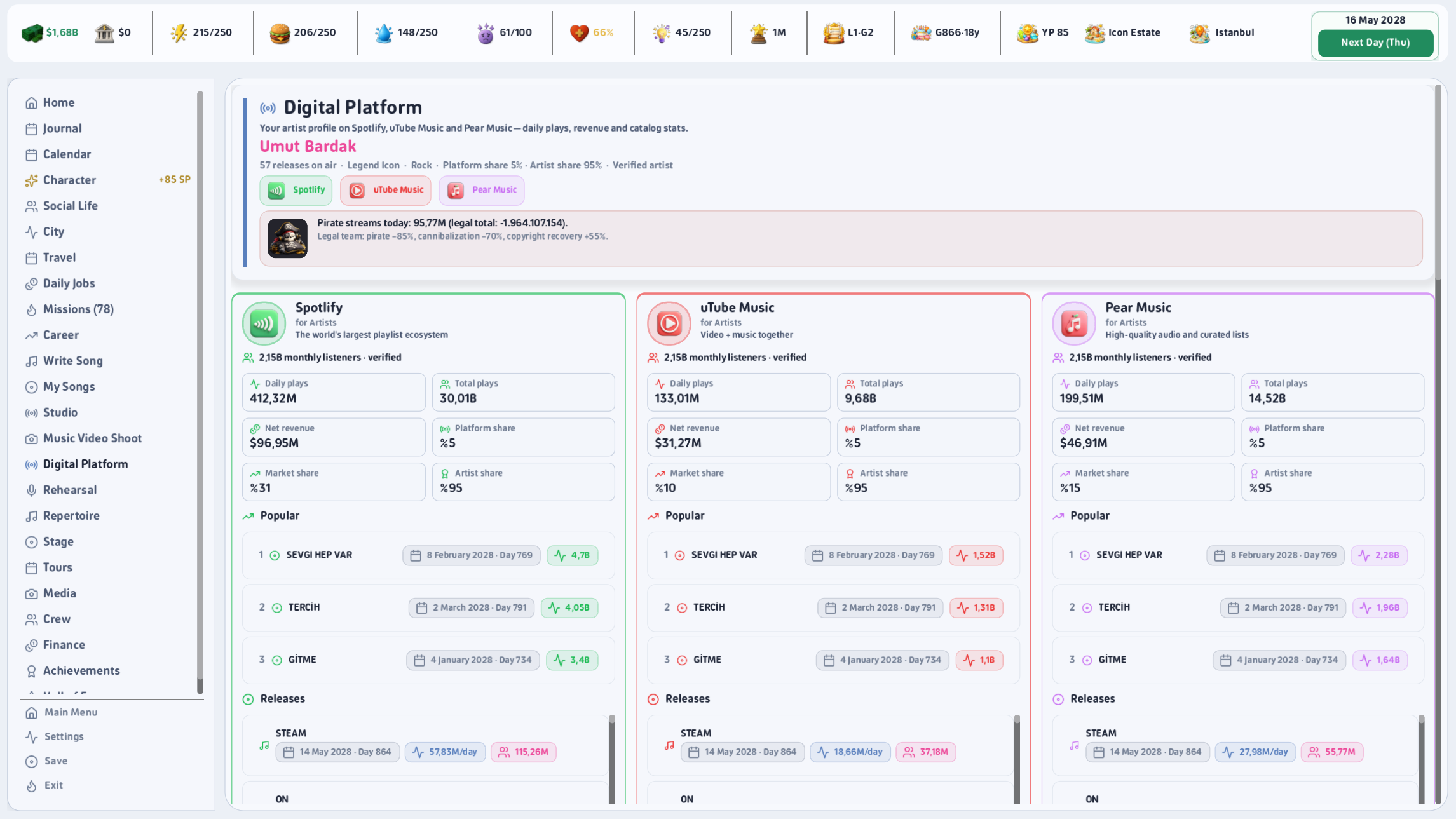
Task: Click the Spotlify Popular trend icon
Action: pyautogui.click(x=248, y=516)
